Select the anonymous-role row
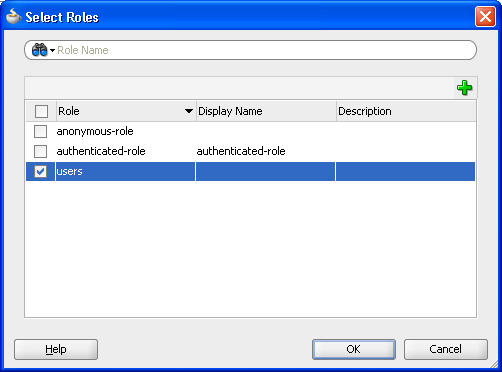Image resolution: width=502 pixels, height=372 pixels. pos(250,131)
